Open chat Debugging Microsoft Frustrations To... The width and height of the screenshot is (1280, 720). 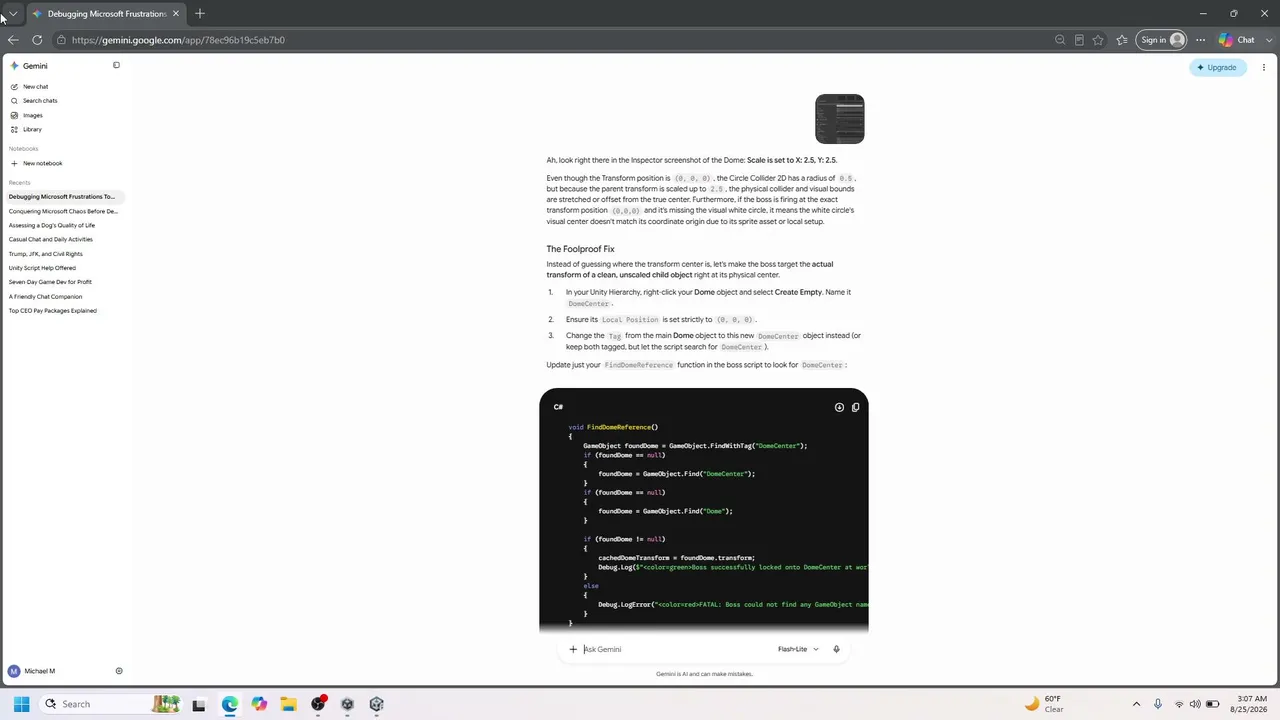62,196
